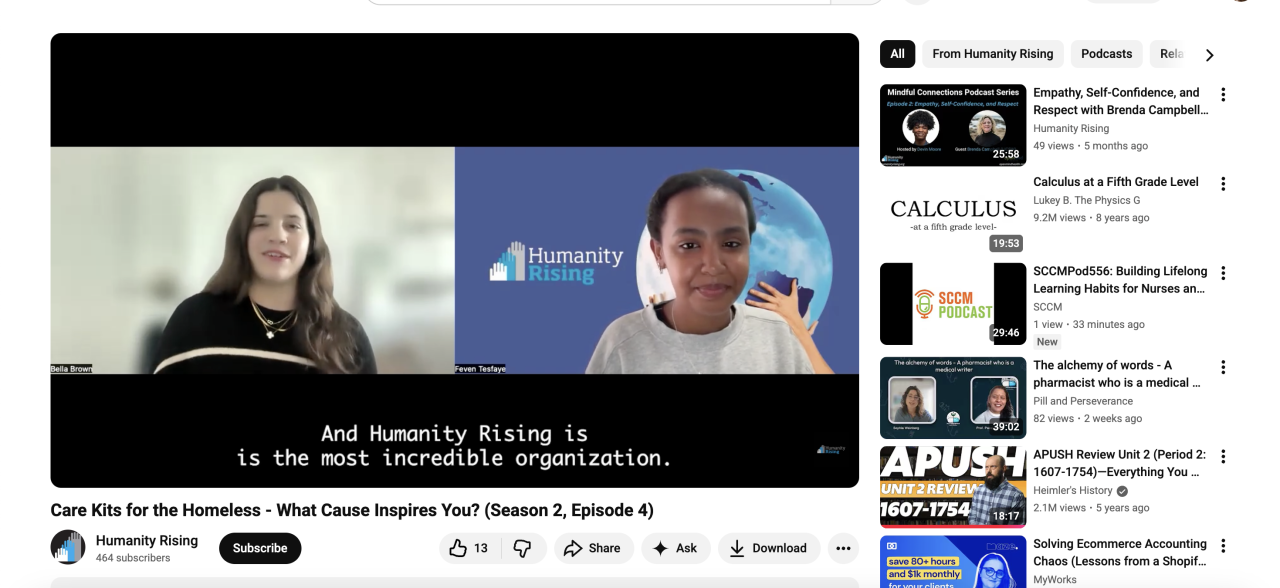The width and height of the screenshot is (1280, 588).
Task: Like the video with thumbs up
Action: point(468,548)
